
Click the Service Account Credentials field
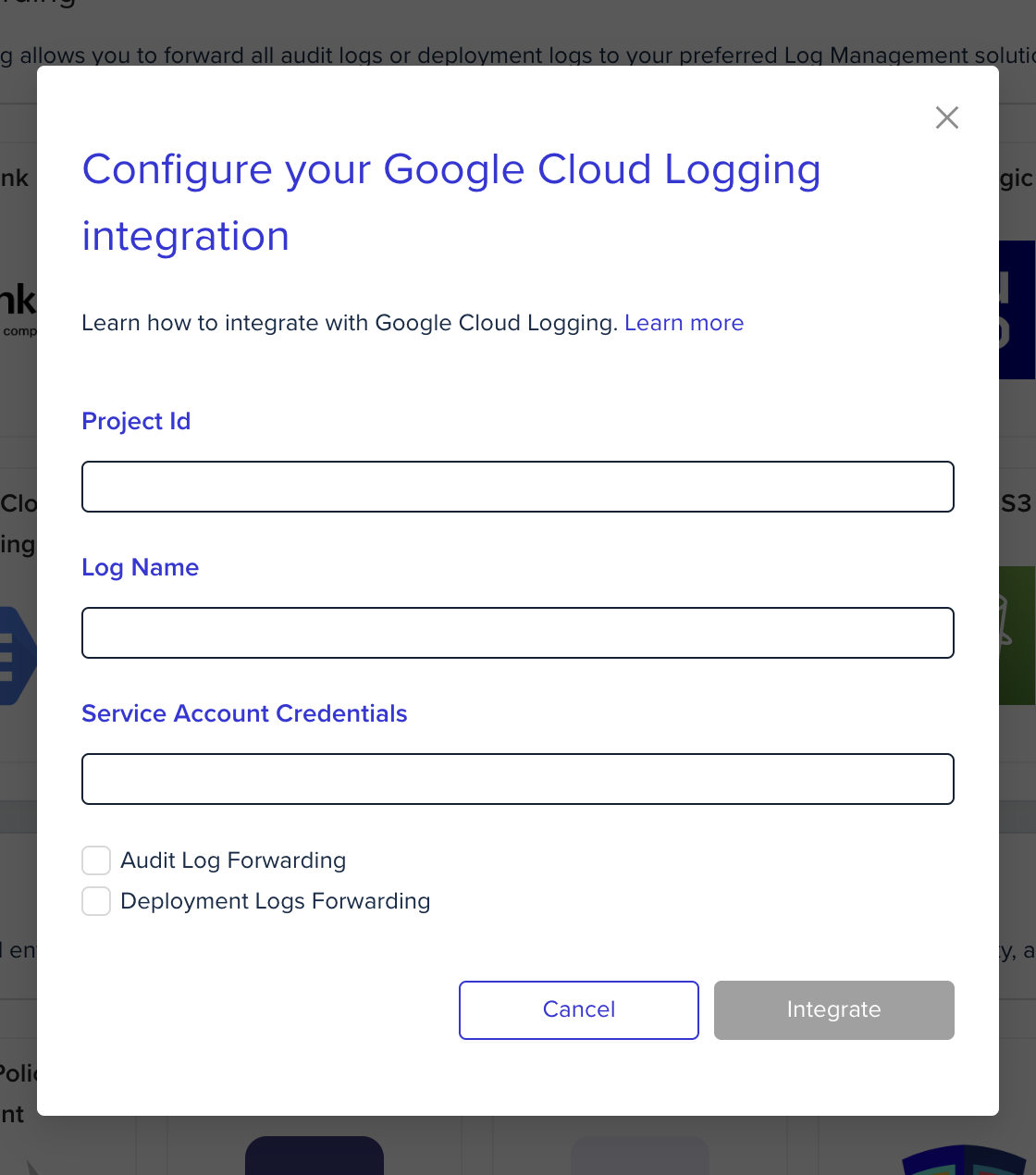click(x=518, y=779)
